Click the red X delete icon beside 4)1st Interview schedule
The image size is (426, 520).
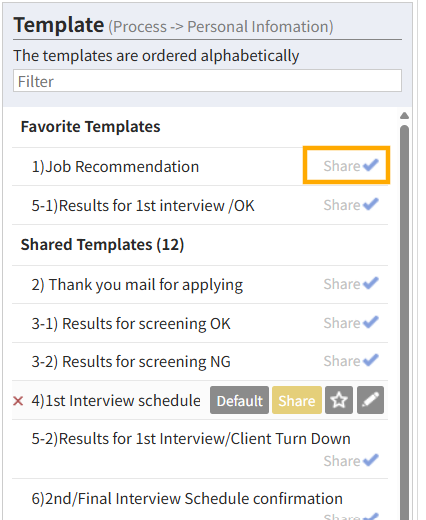[x=18, y=401]
